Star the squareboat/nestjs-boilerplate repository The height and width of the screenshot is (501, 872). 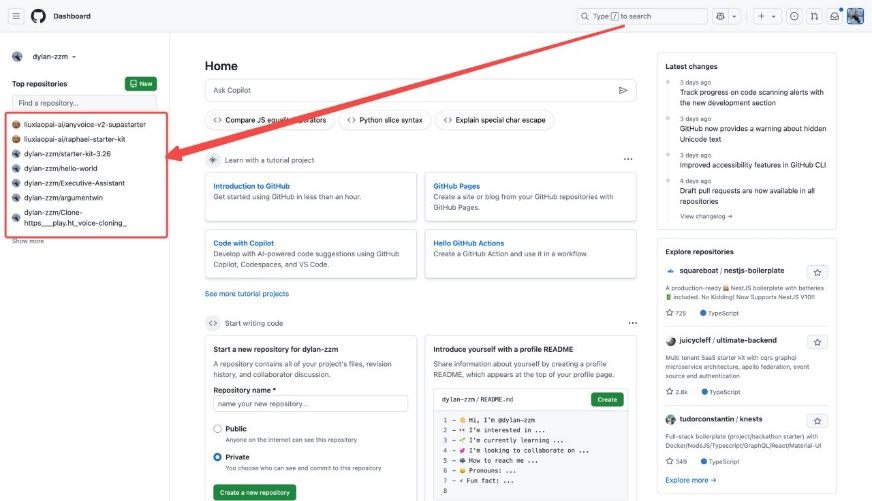817,272
